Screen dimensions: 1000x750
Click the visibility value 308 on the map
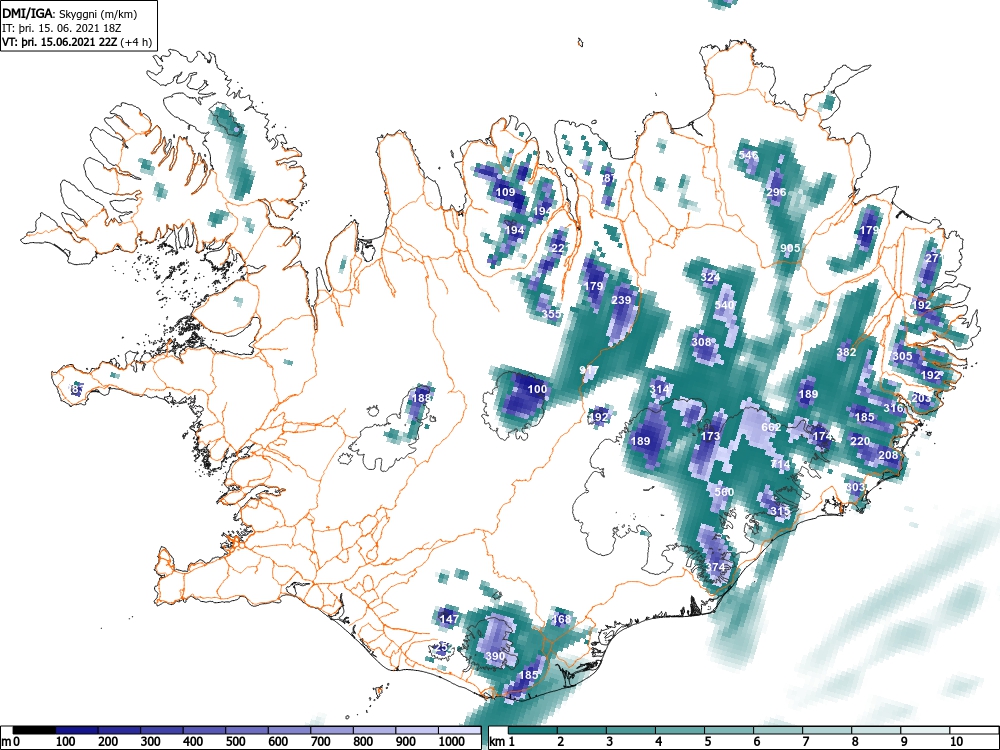pos(701,342)
